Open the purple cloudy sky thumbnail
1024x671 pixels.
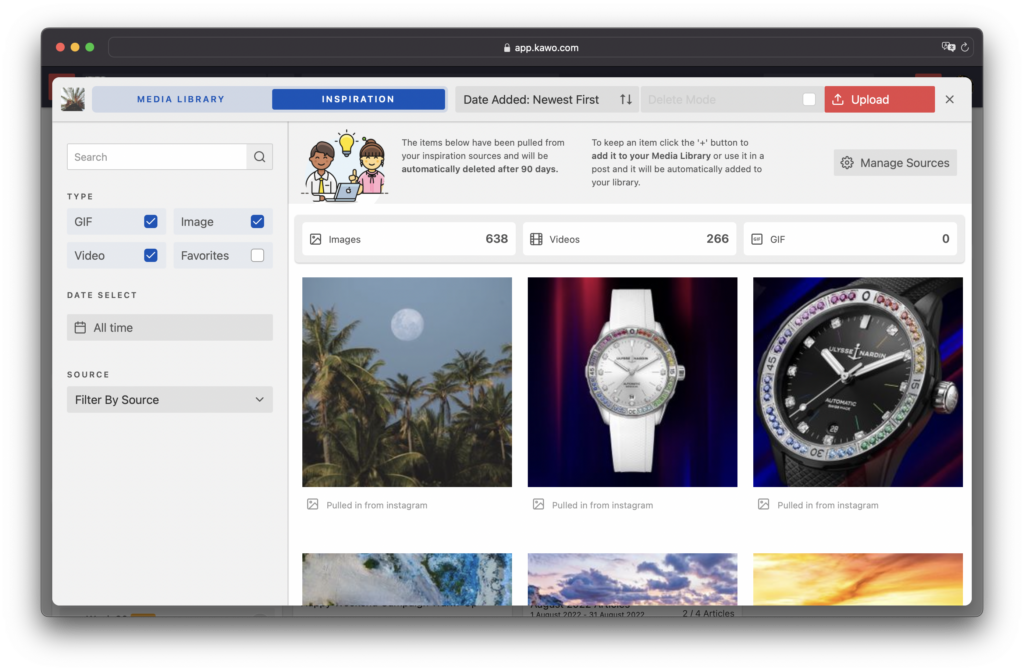point(632,580)
